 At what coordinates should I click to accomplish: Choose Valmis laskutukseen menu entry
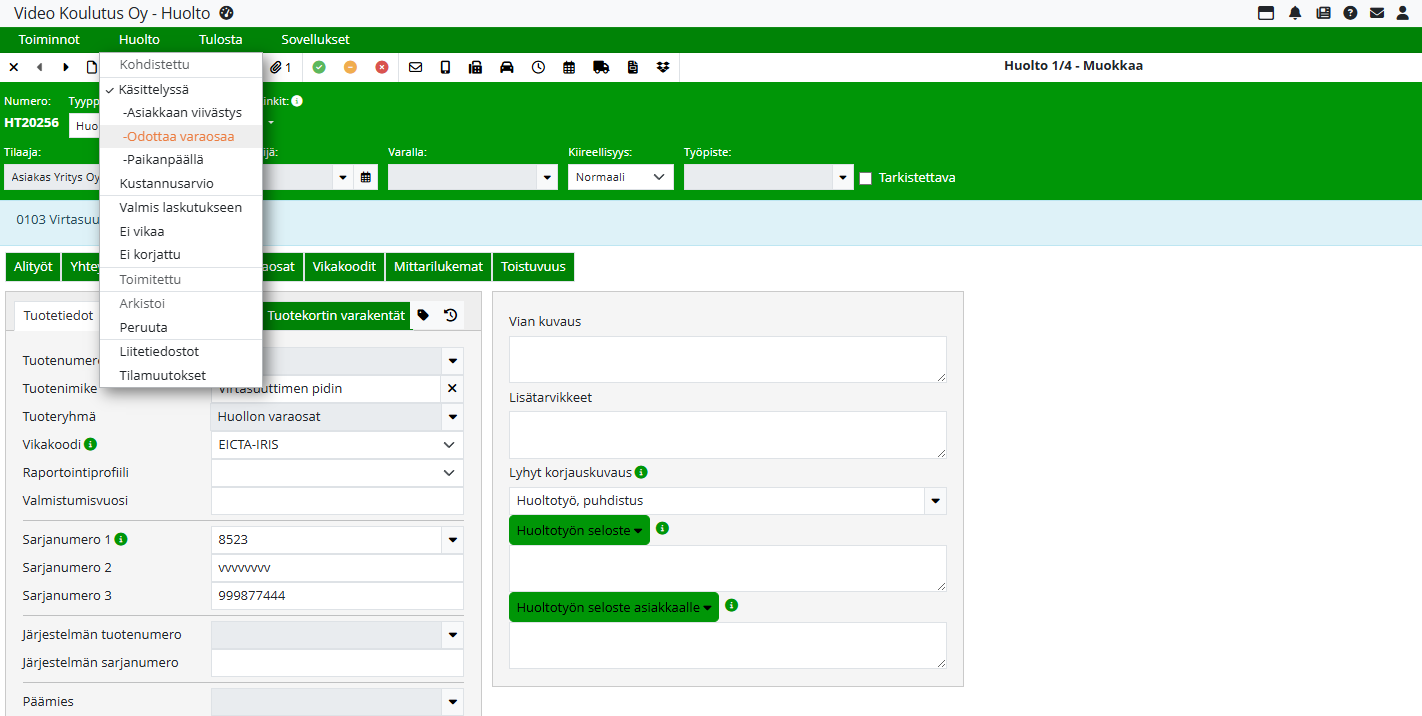[180, 207]
